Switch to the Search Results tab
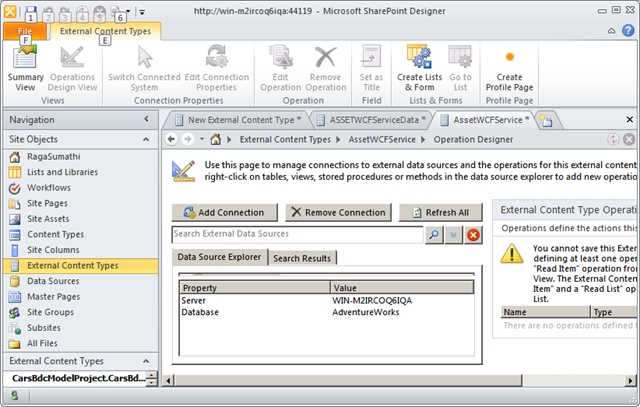Viewport: 640px width, 407px height. click(302, 258)
